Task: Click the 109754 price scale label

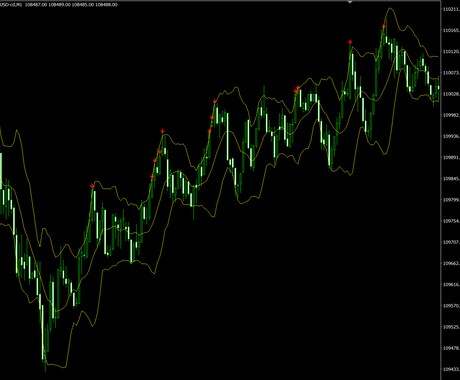Action: (x=451, y=221)
